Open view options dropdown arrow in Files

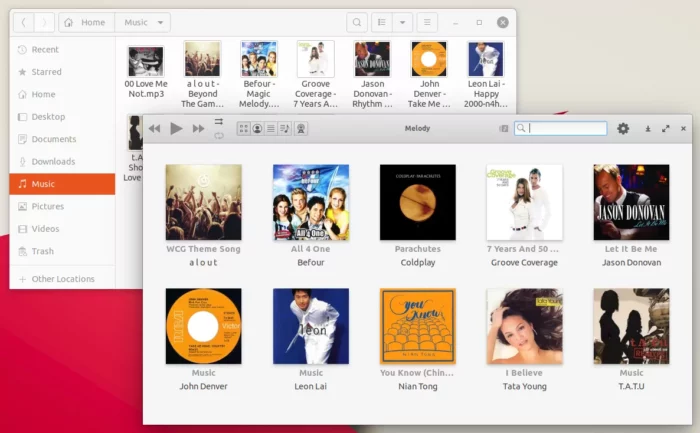coord(402,22)
